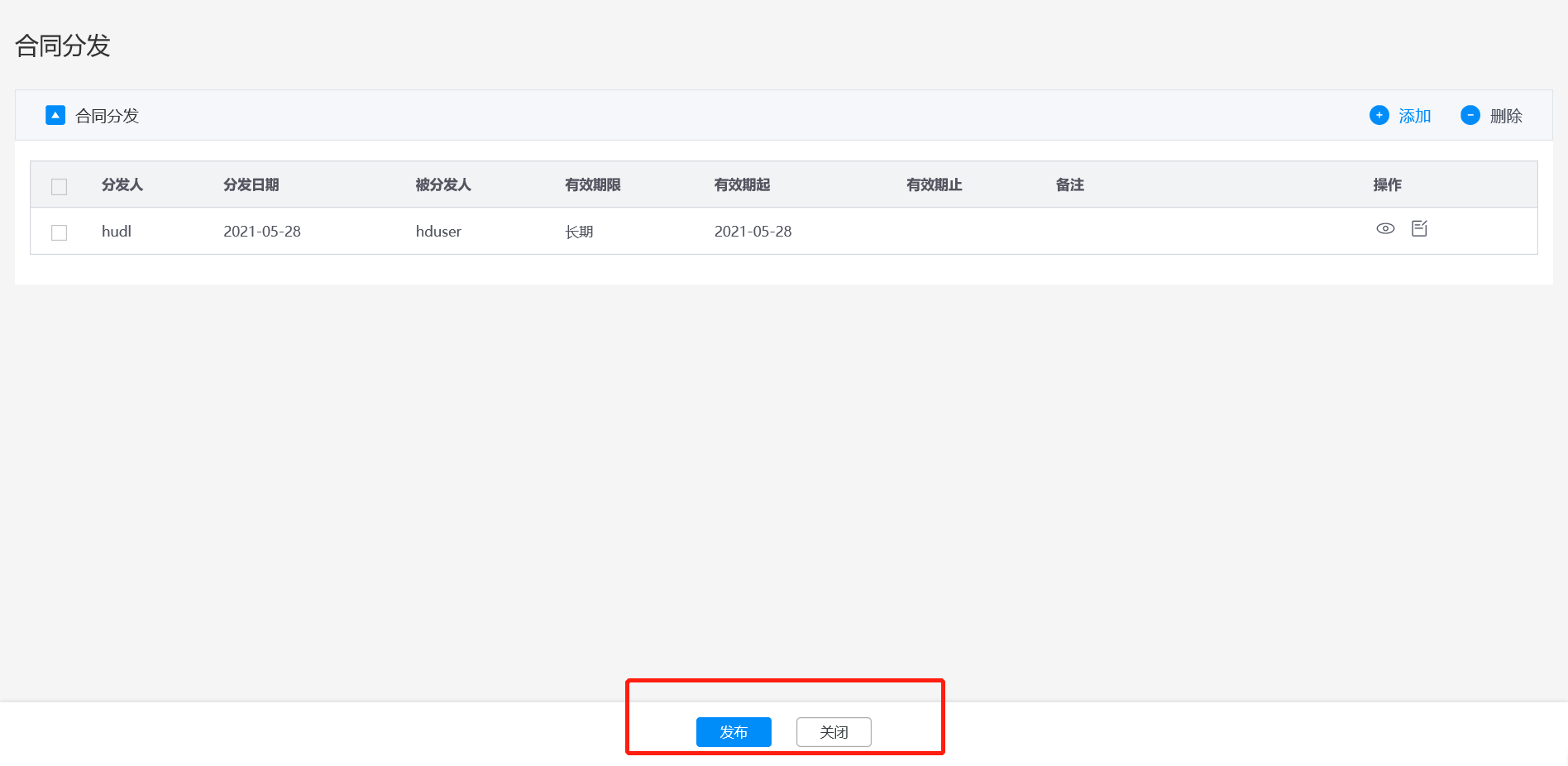This screenshot has height=766, width=1568.
Task: Click the 有效期起 column header
Action: pyautogui.click(x=742, y=184)
